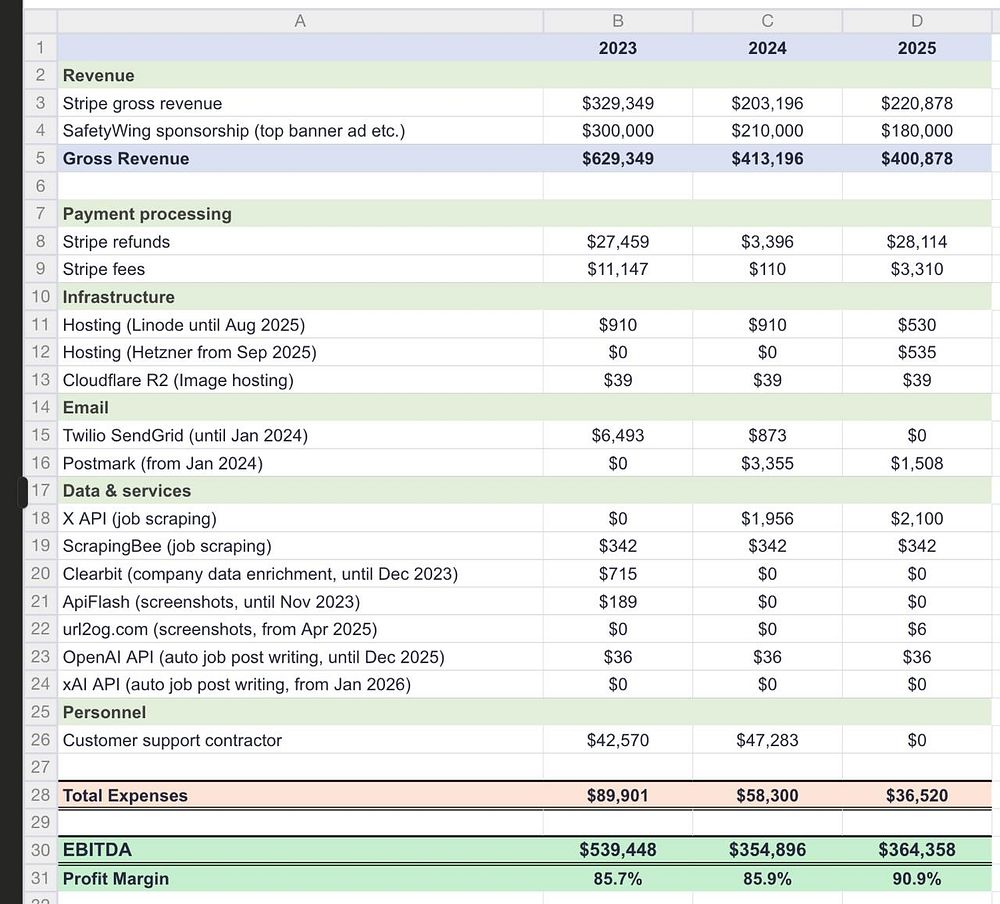Click the Stripe gross revenue label cell

[300, 103]
